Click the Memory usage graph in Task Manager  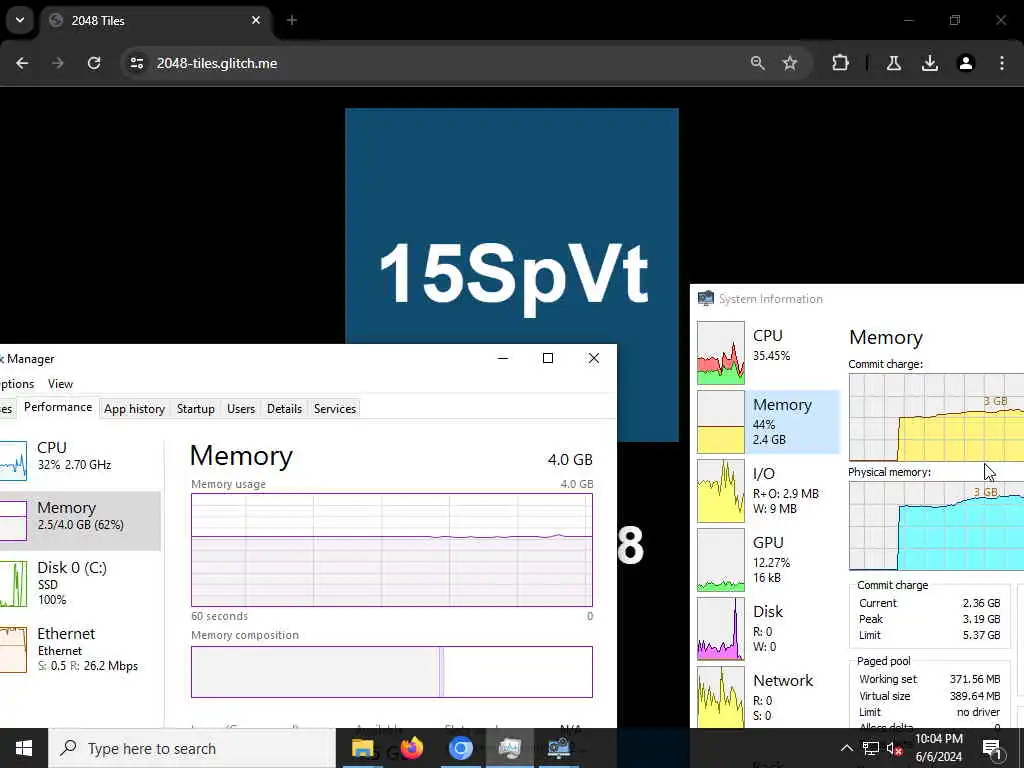pos(392,550)
